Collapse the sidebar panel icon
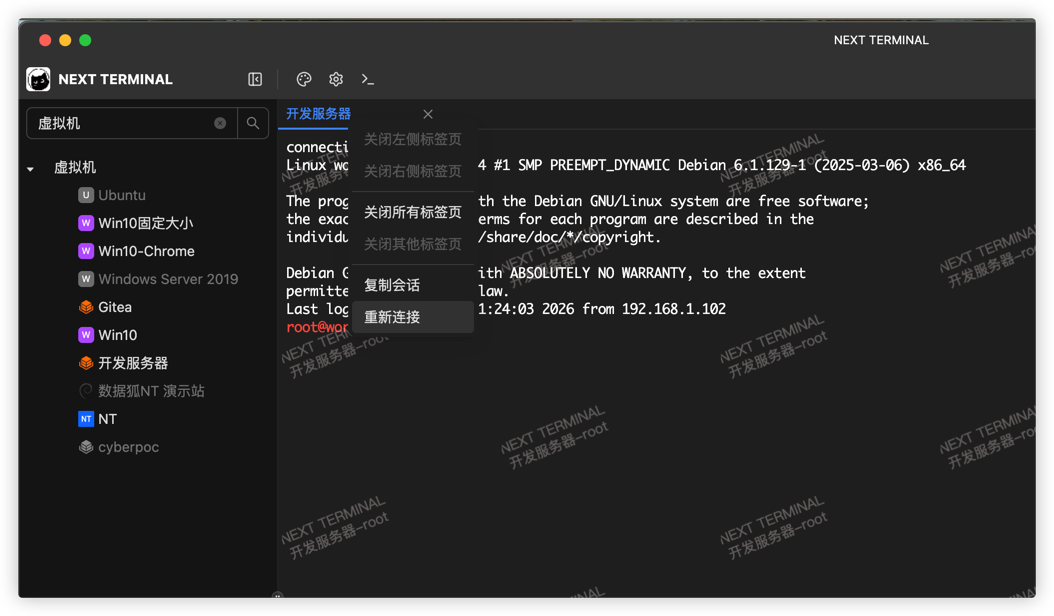The image size is (1054, 616). tap(255, 79)
